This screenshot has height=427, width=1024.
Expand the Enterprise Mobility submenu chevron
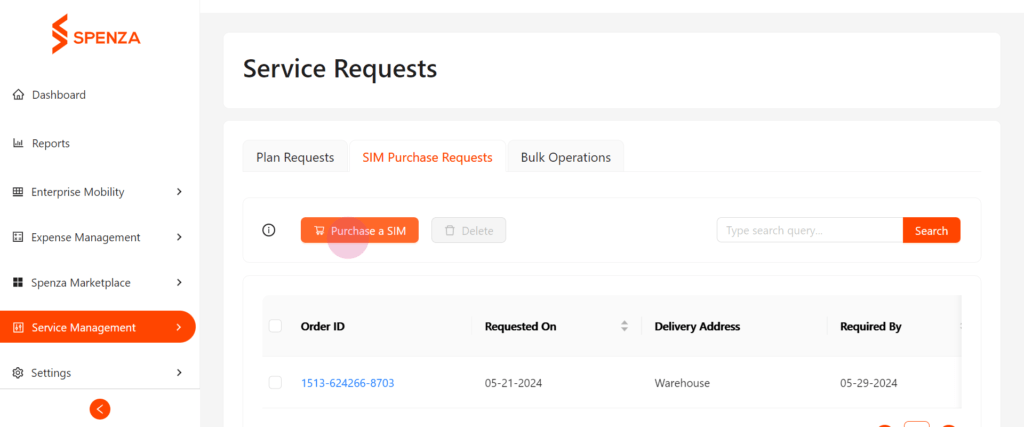[179, 192]
